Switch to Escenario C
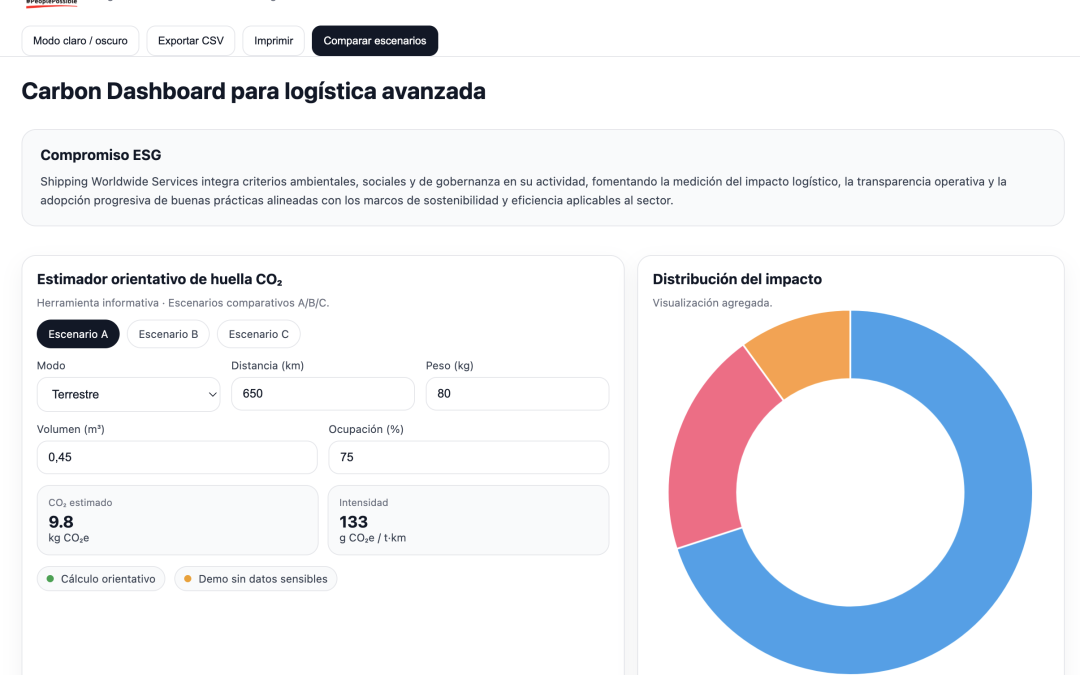The width and height of the screenshot is (1080, 675). pyautogui.click(x=258, y=334)
